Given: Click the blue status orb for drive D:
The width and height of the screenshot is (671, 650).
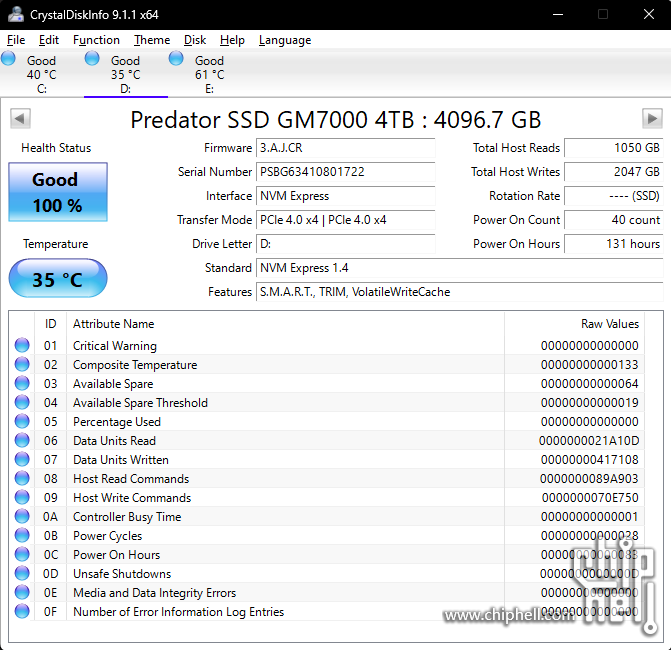Looking at the screenshot, I should point(92,58).
